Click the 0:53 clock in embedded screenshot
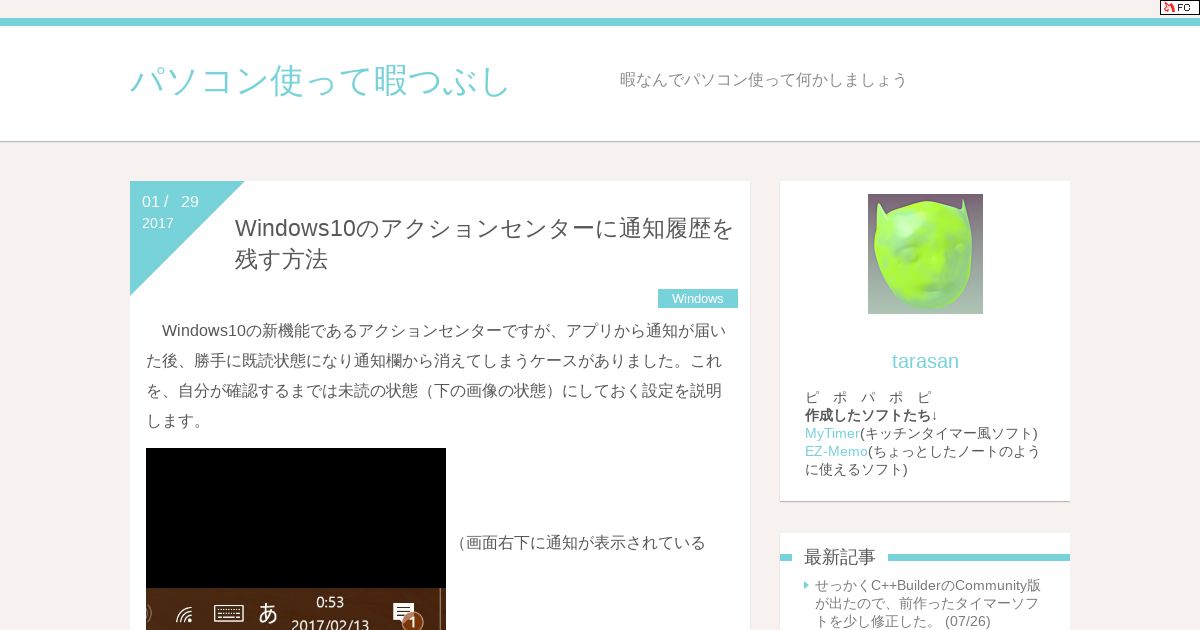 330,602
